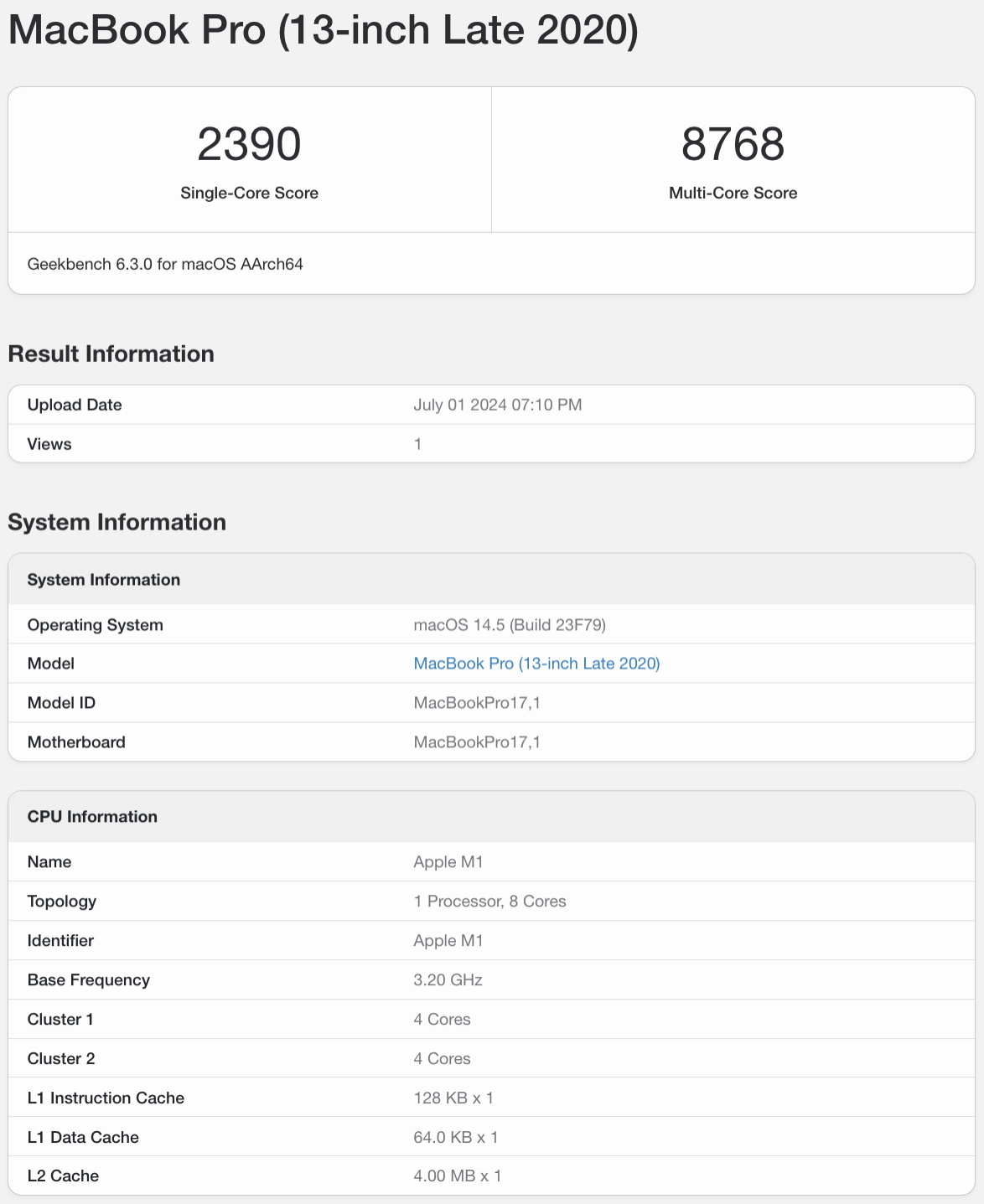The image size is (984, 1204).
Task: Click the "Motherboard" row label
Action: click(76, 742)
